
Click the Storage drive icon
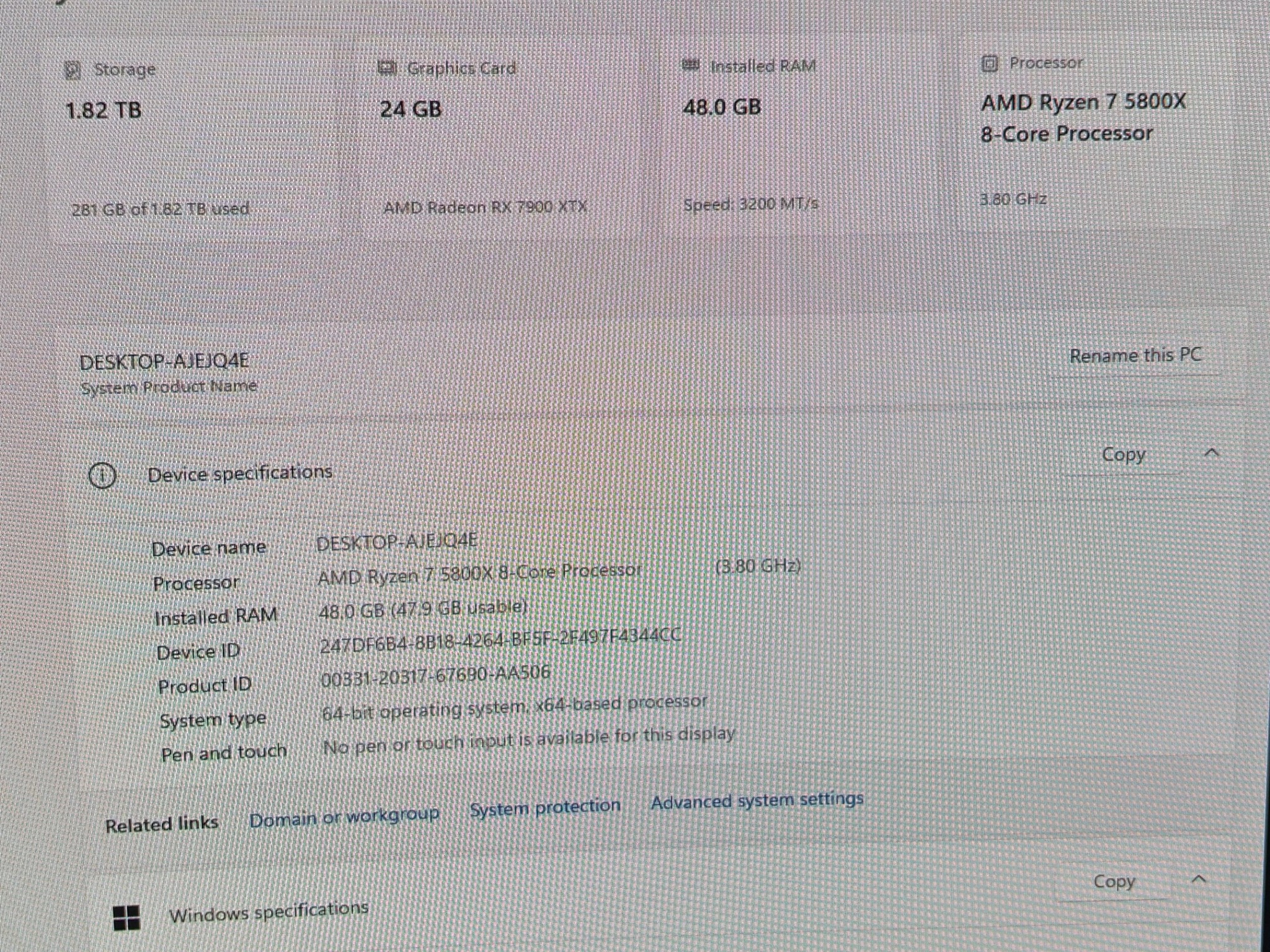pyautogui.click(x=73, y=70)
